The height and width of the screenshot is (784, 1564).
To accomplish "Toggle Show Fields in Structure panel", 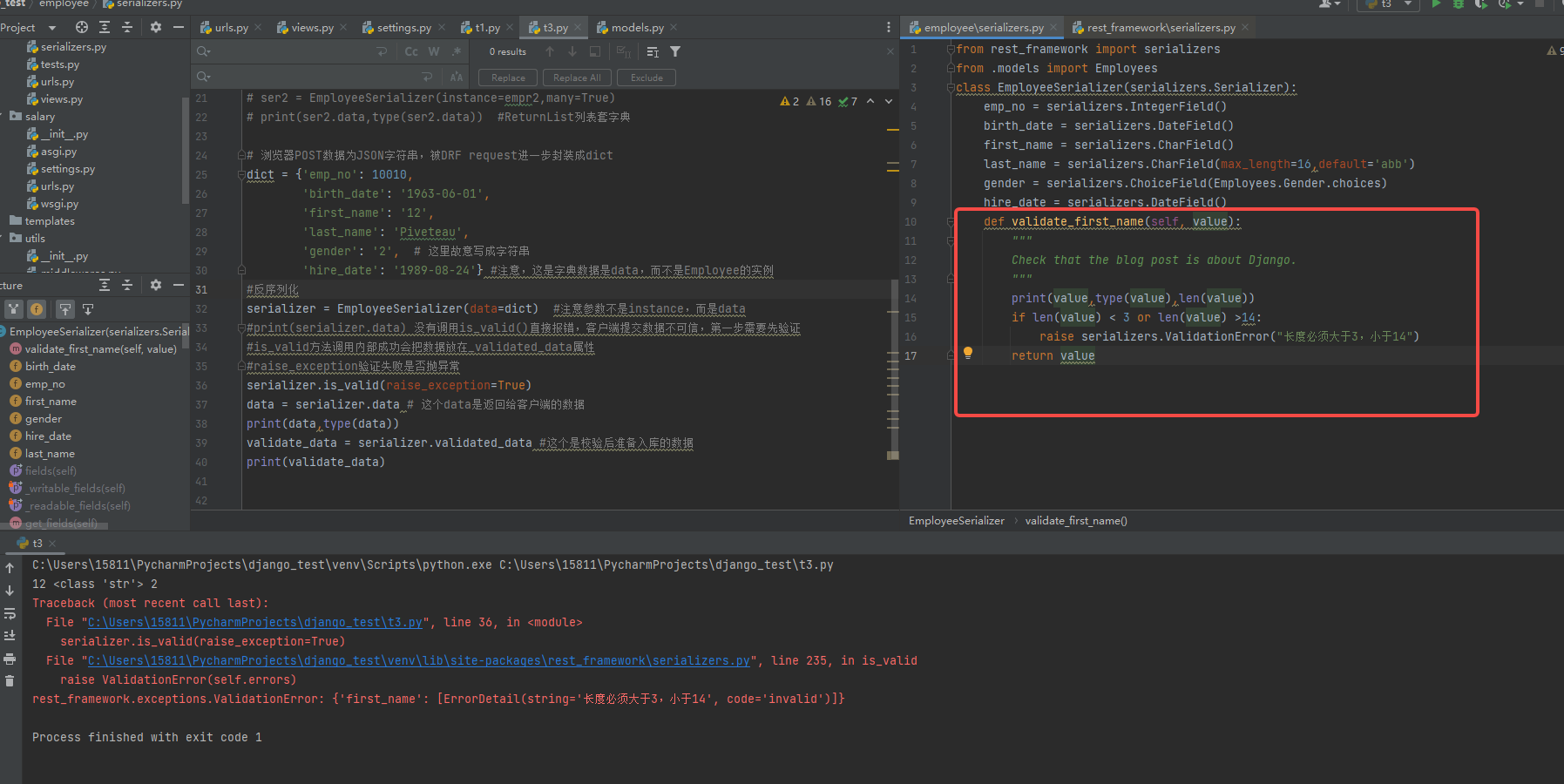I will tap(37, 308).
